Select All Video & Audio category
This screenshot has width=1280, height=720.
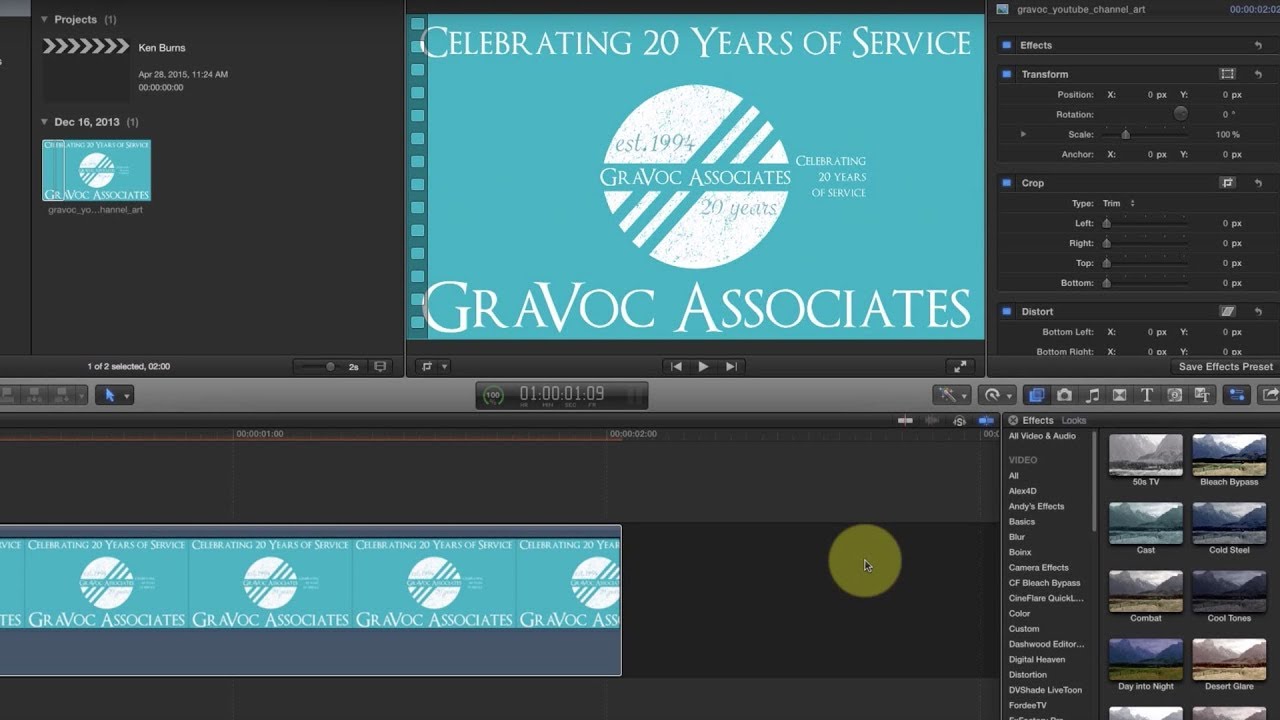[1042, 436]
